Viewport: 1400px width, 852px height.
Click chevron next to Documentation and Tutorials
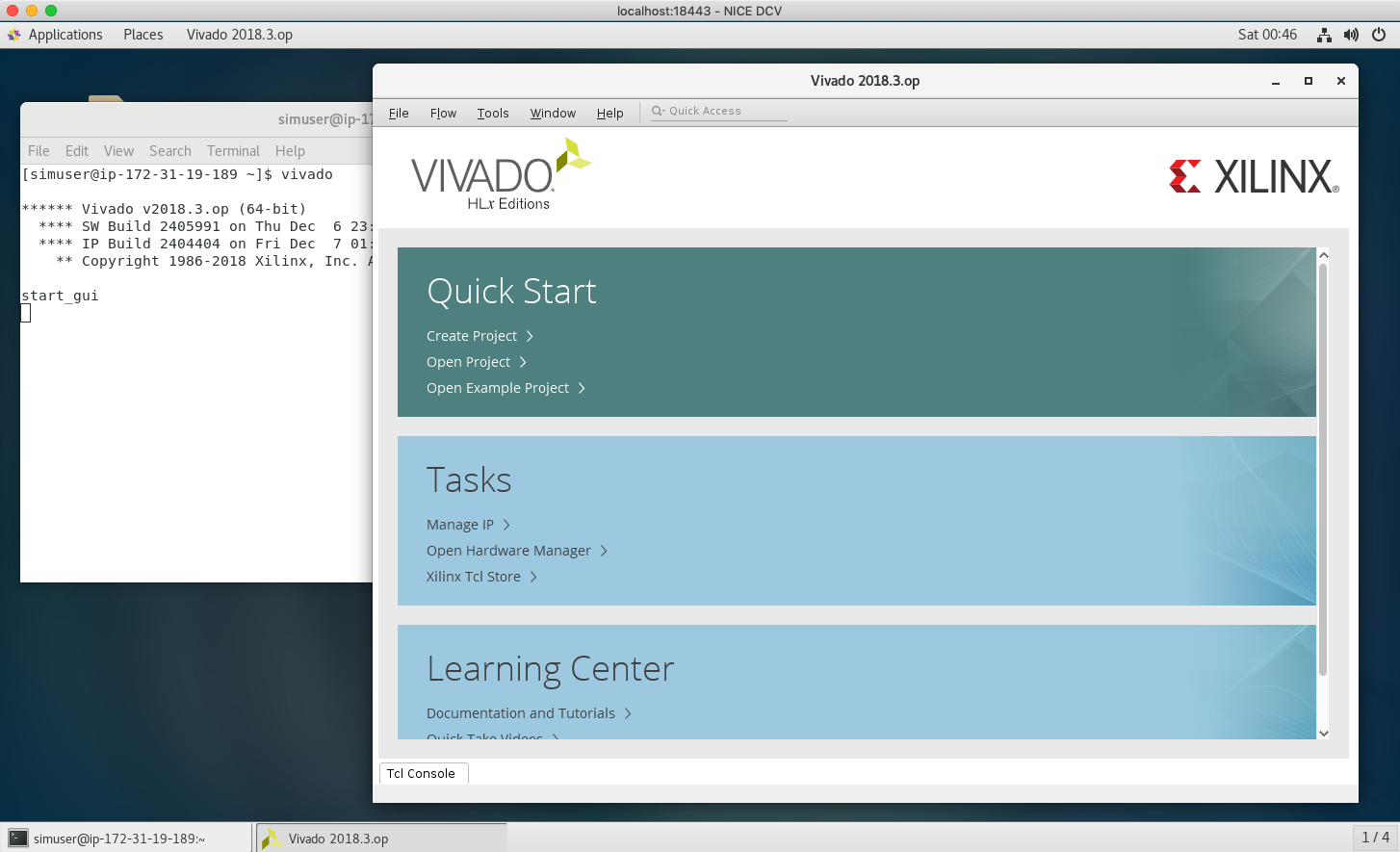[x=628, y=713]
